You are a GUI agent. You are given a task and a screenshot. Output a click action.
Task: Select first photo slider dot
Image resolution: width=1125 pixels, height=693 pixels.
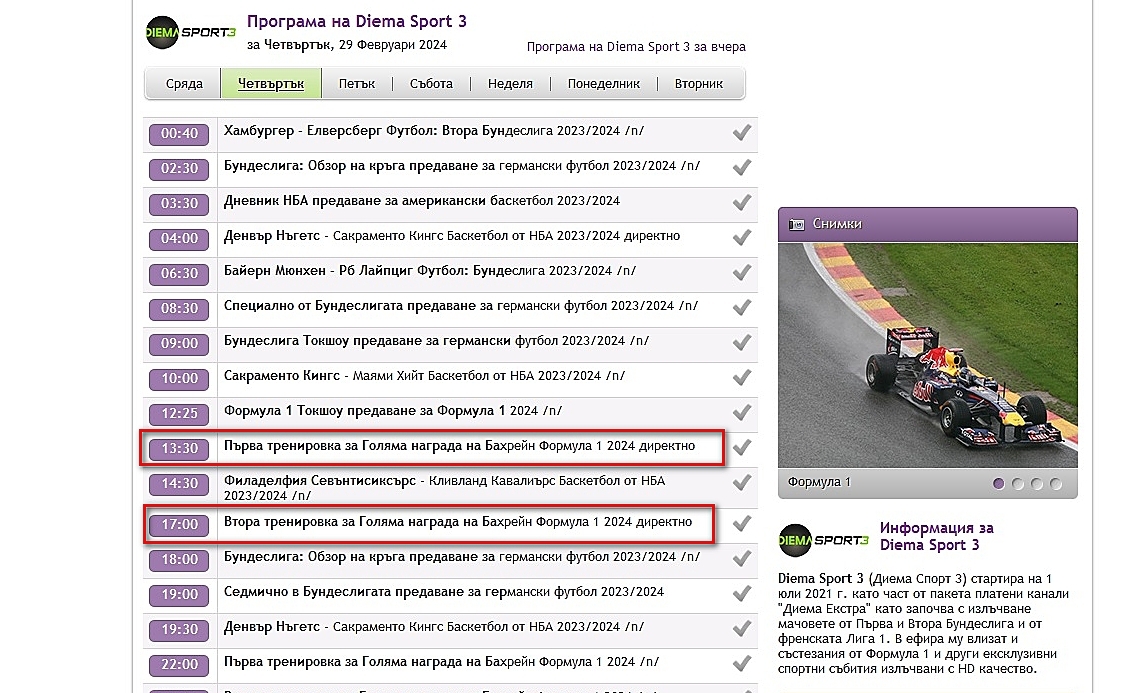point(999,484)
